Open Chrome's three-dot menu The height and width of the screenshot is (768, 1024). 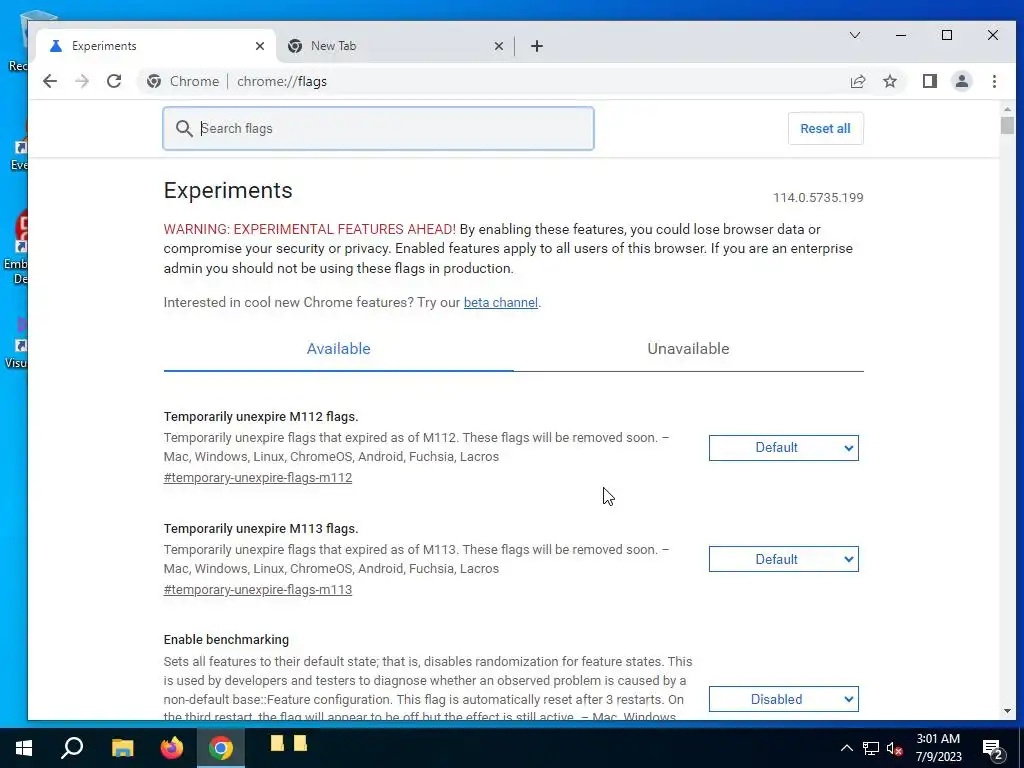(x=994, y=81)
